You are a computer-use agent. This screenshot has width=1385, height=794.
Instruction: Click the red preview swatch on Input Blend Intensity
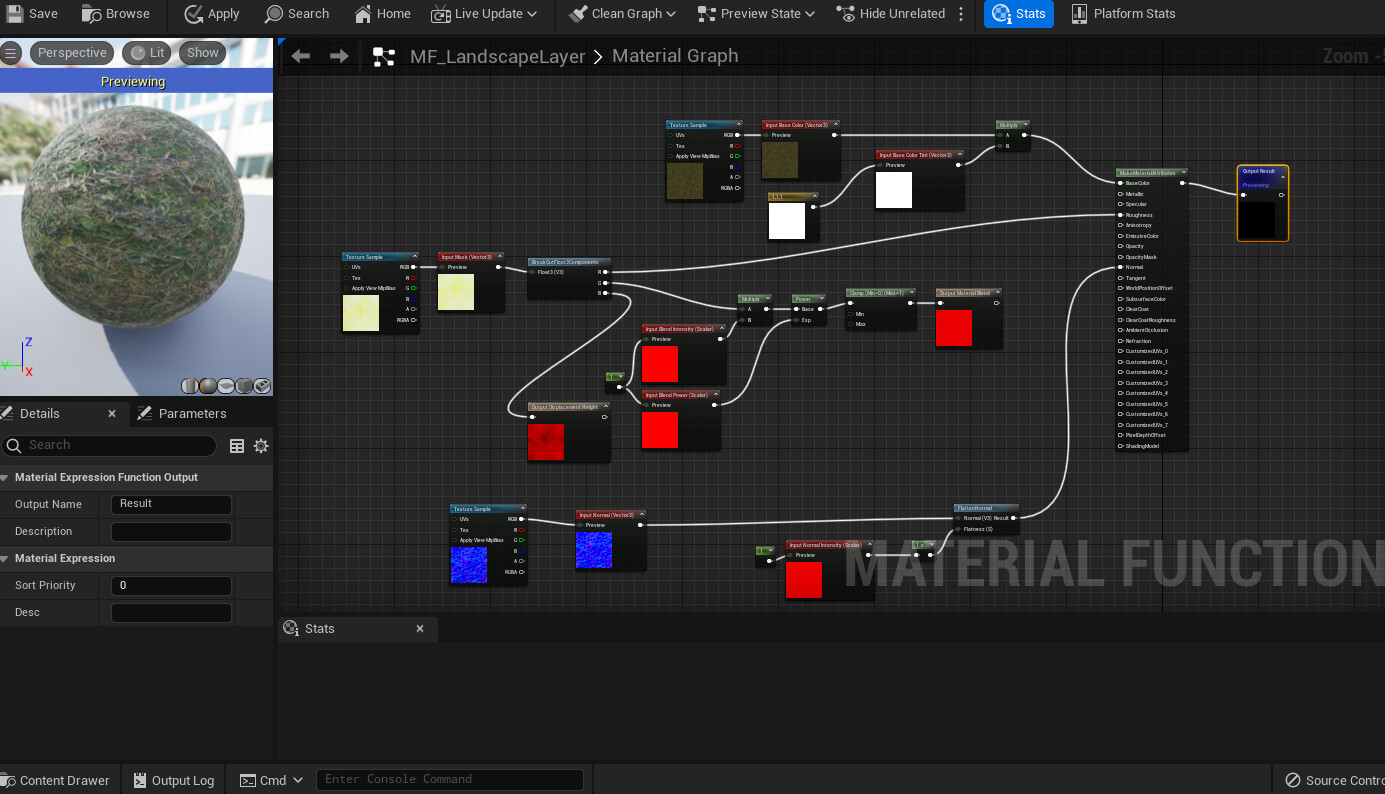pyautogui.click(x=660, y=365)
